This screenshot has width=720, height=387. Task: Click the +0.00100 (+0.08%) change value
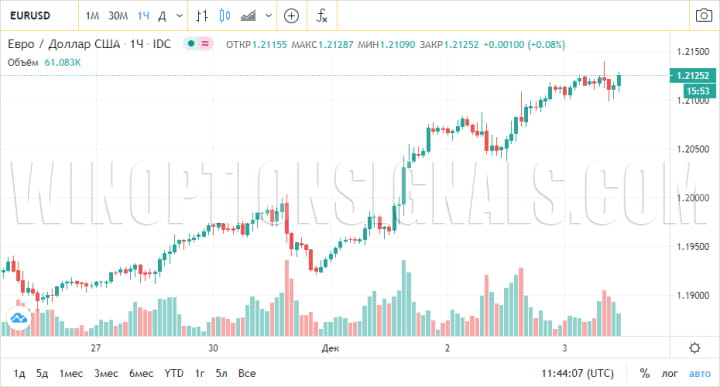click(524, 45)
